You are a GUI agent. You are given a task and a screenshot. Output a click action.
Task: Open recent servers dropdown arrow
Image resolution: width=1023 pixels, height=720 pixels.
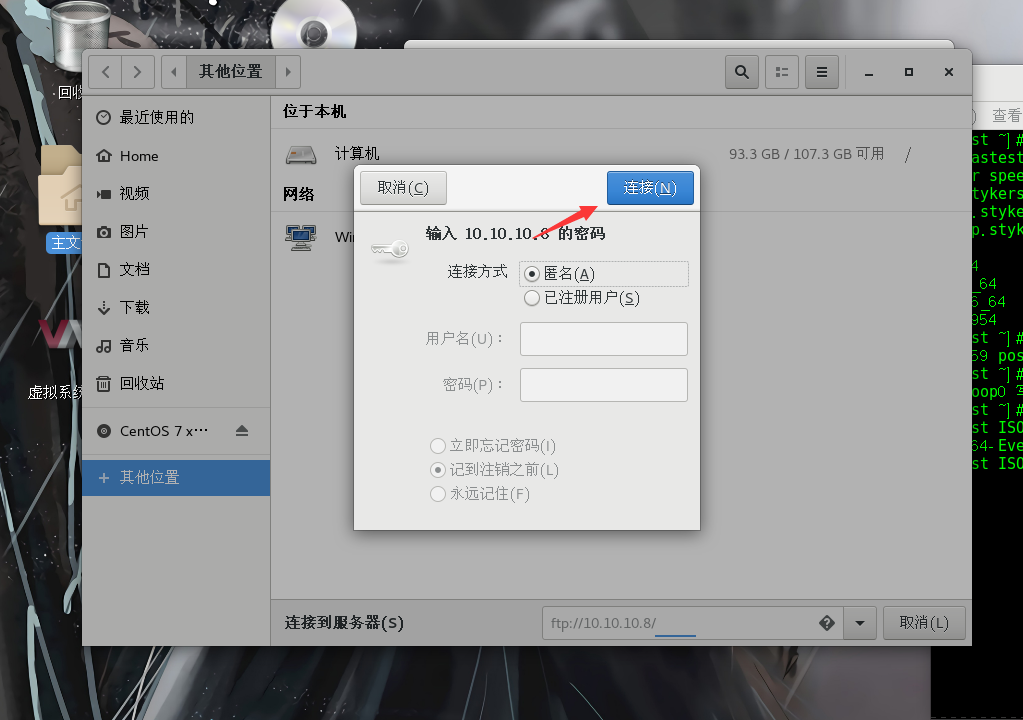point(860,623)
